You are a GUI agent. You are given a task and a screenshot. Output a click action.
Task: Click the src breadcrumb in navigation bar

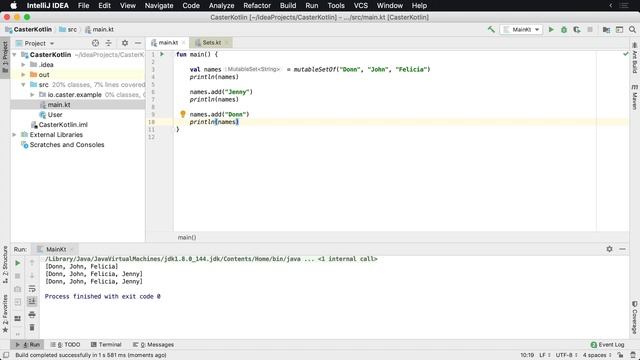point(68,29)
